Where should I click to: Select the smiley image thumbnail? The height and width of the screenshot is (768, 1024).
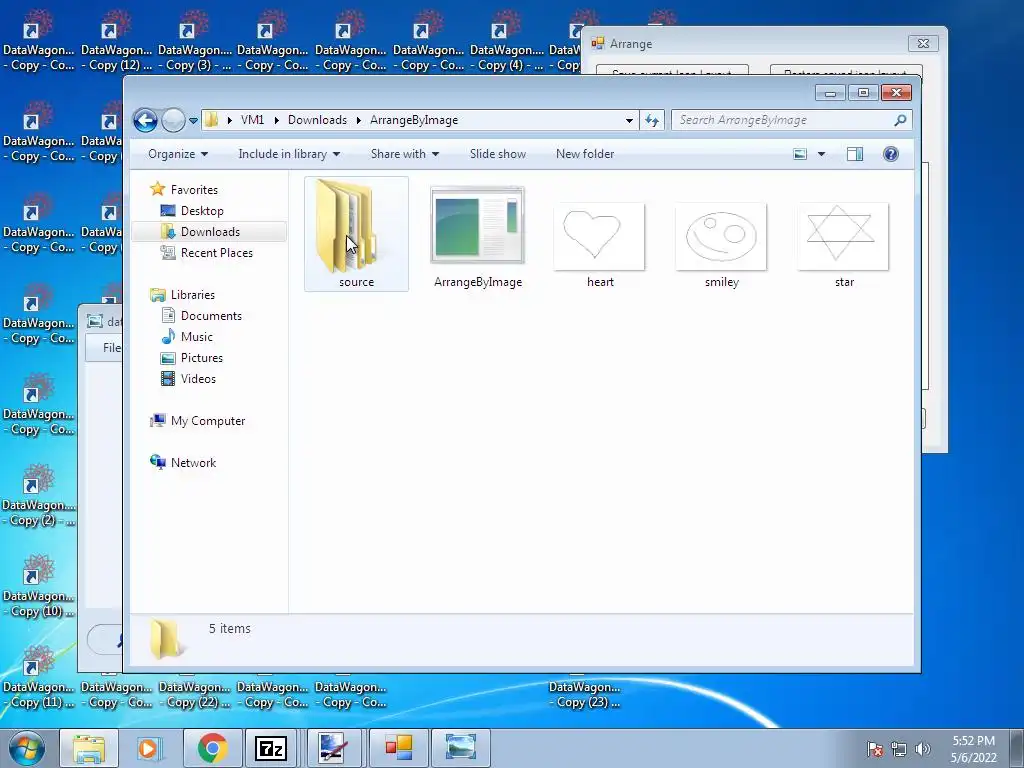coord(721,236)
